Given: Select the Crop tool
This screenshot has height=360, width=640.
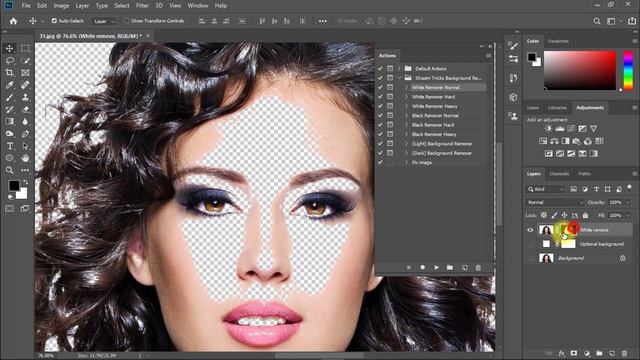Looking at the screenshot, I should click(9, 73).
